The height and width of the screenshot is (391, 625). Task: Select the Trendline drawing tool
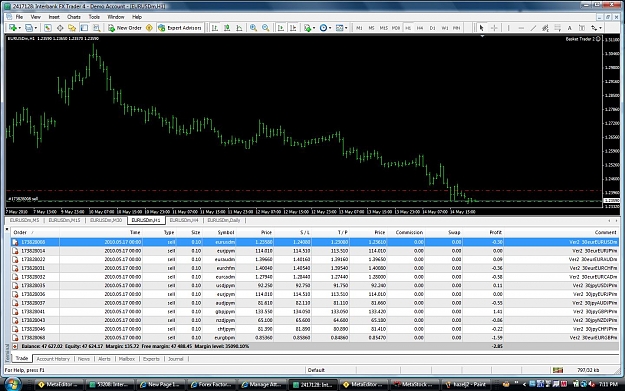click(x=533, y=28)
